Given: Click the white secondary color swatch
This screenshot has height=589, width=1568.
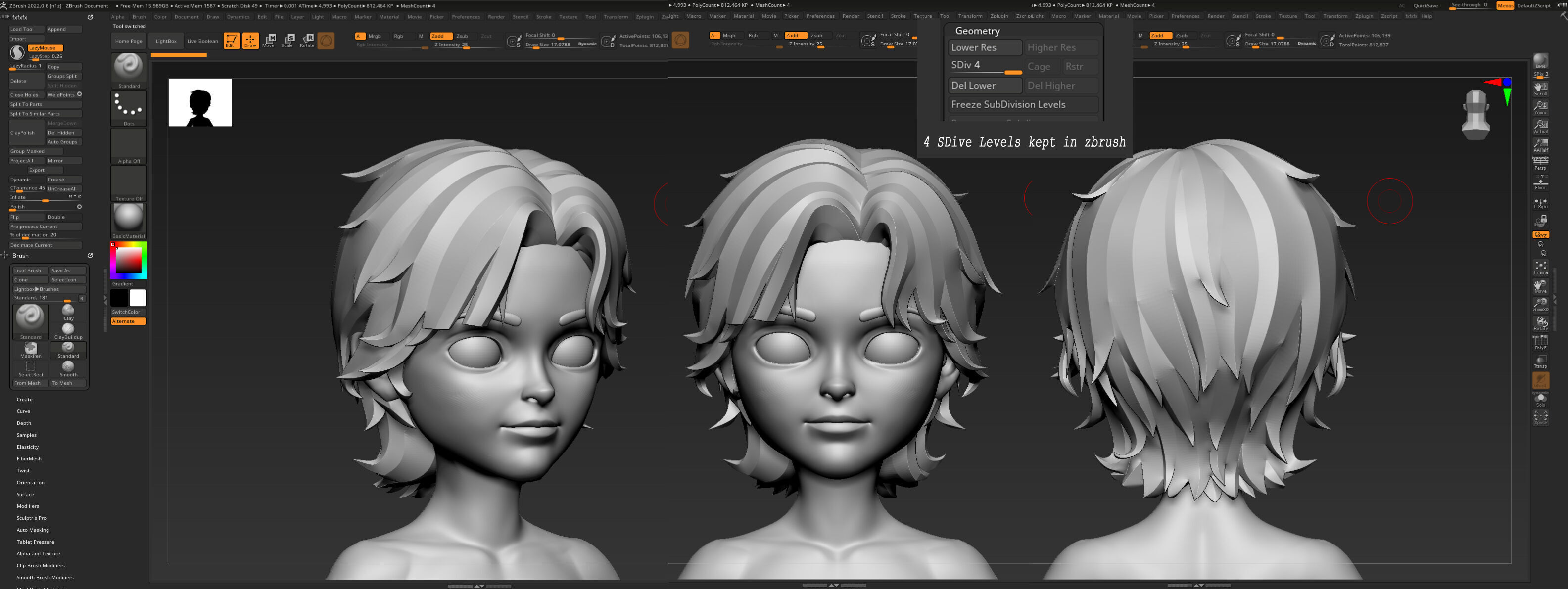Looking at the screenshot, I should tap(138, 298).
